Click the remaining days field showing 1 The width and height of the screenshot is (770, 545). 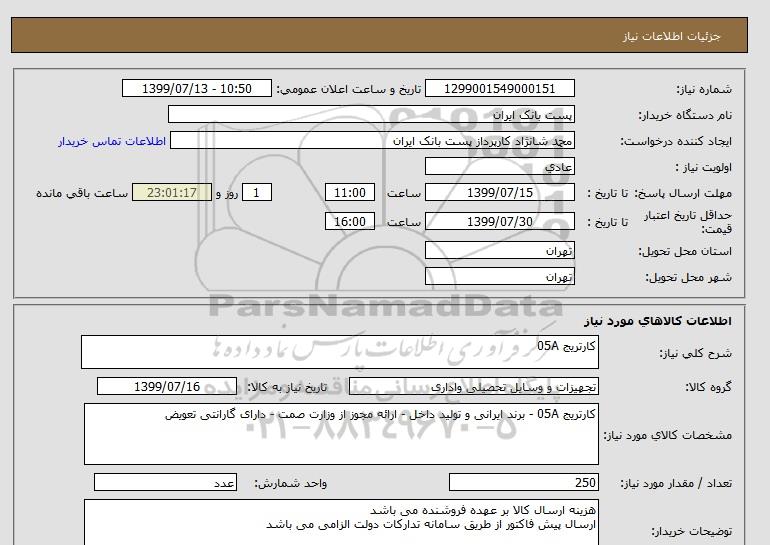(x=257, y=192)
